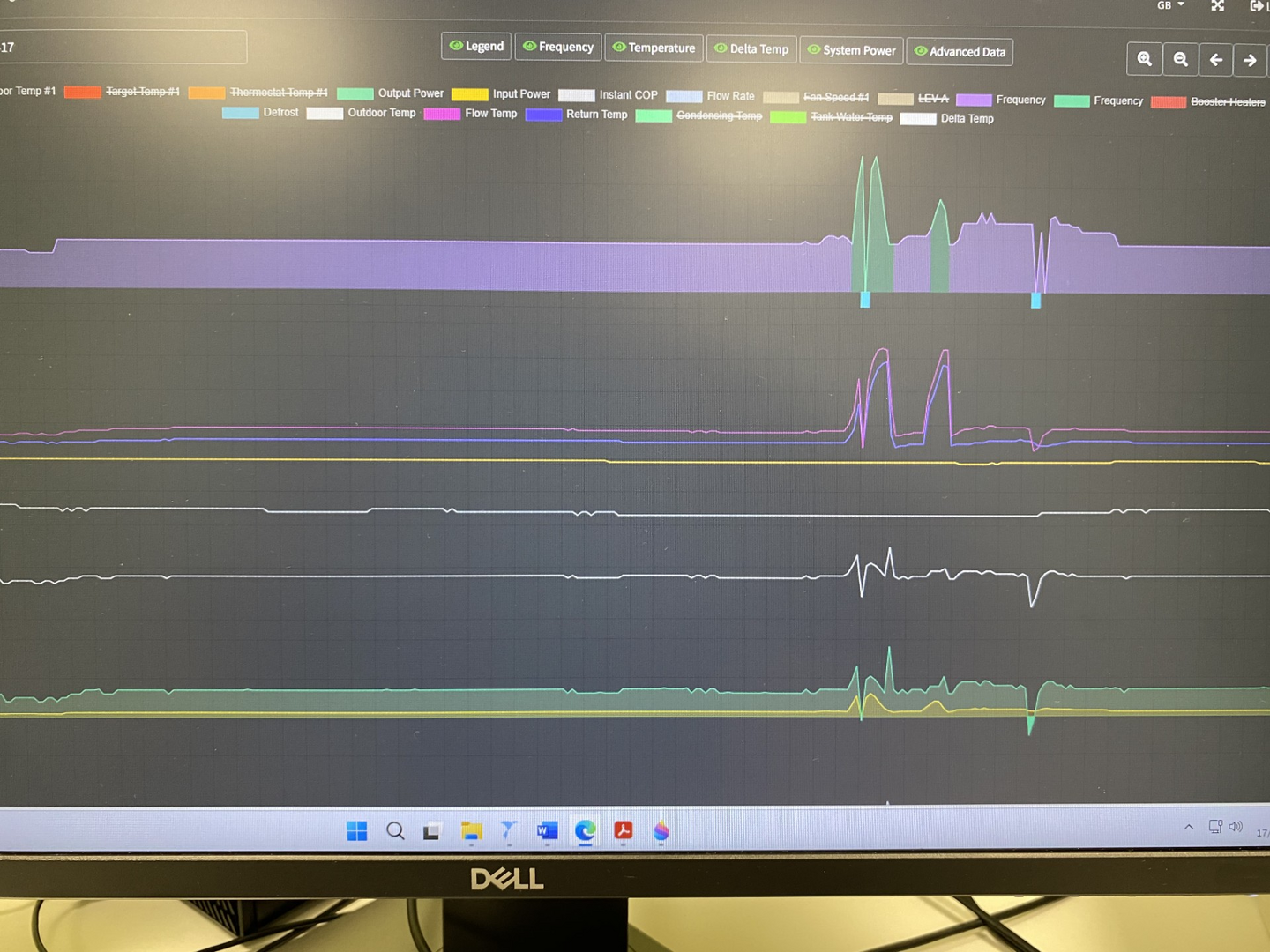The width and height of the screenshot is (1270, 952).
Task: Click the date input field at top left
Action: (x=123, y=48)
